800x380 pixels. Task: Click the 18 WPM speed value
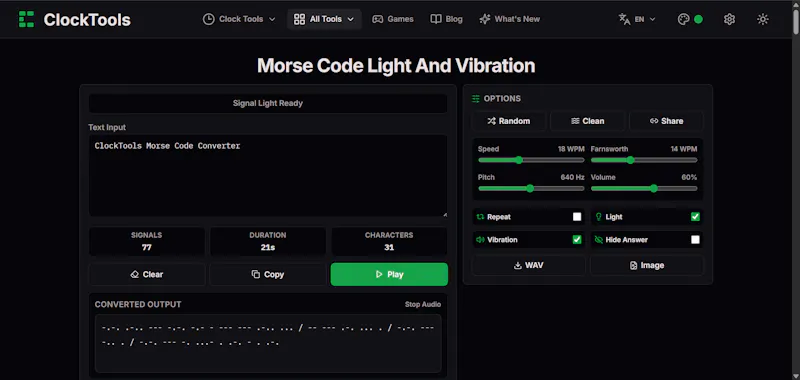(x=571, y=149)
